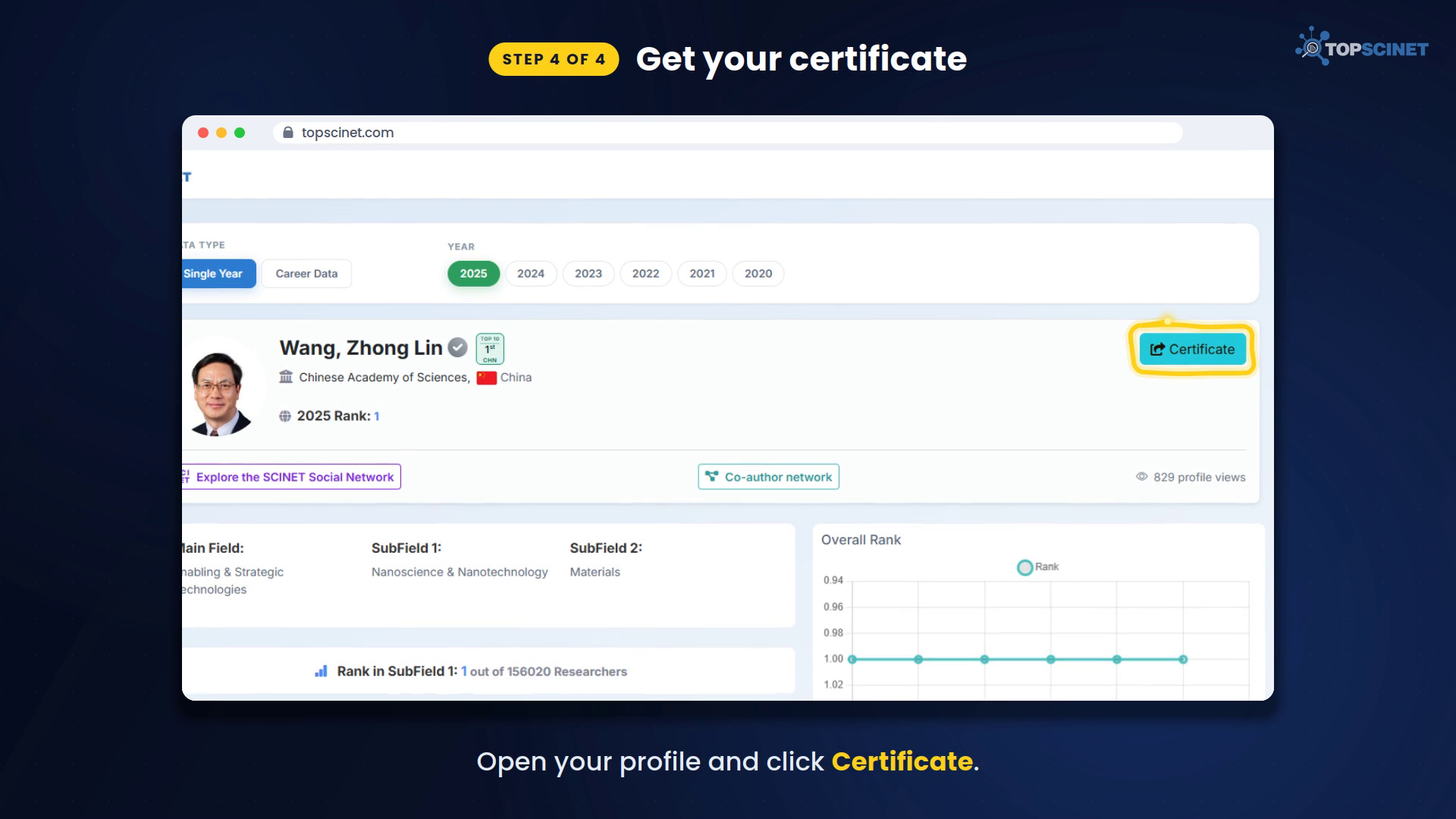The image size is (1456, 819).
Task: Click the verified checkmark badge
Action: 457,347
